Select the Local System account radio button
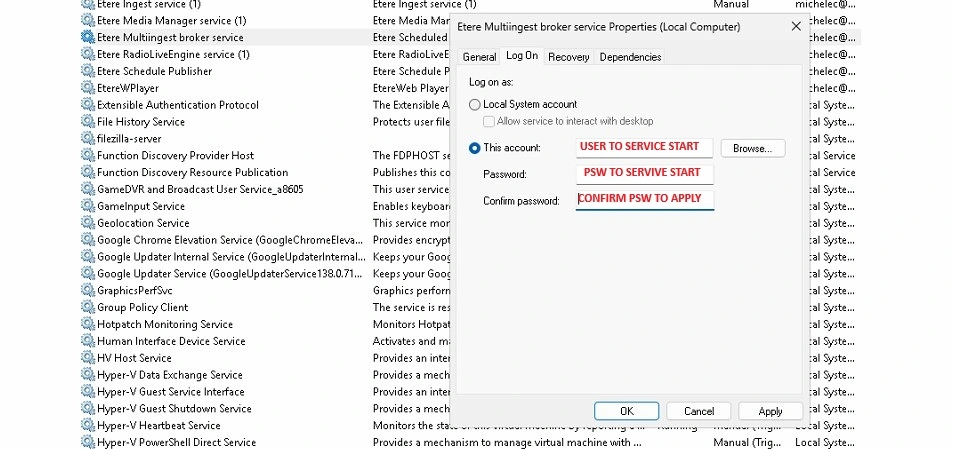This screenshot has width=953, height=449. (475, 104)
